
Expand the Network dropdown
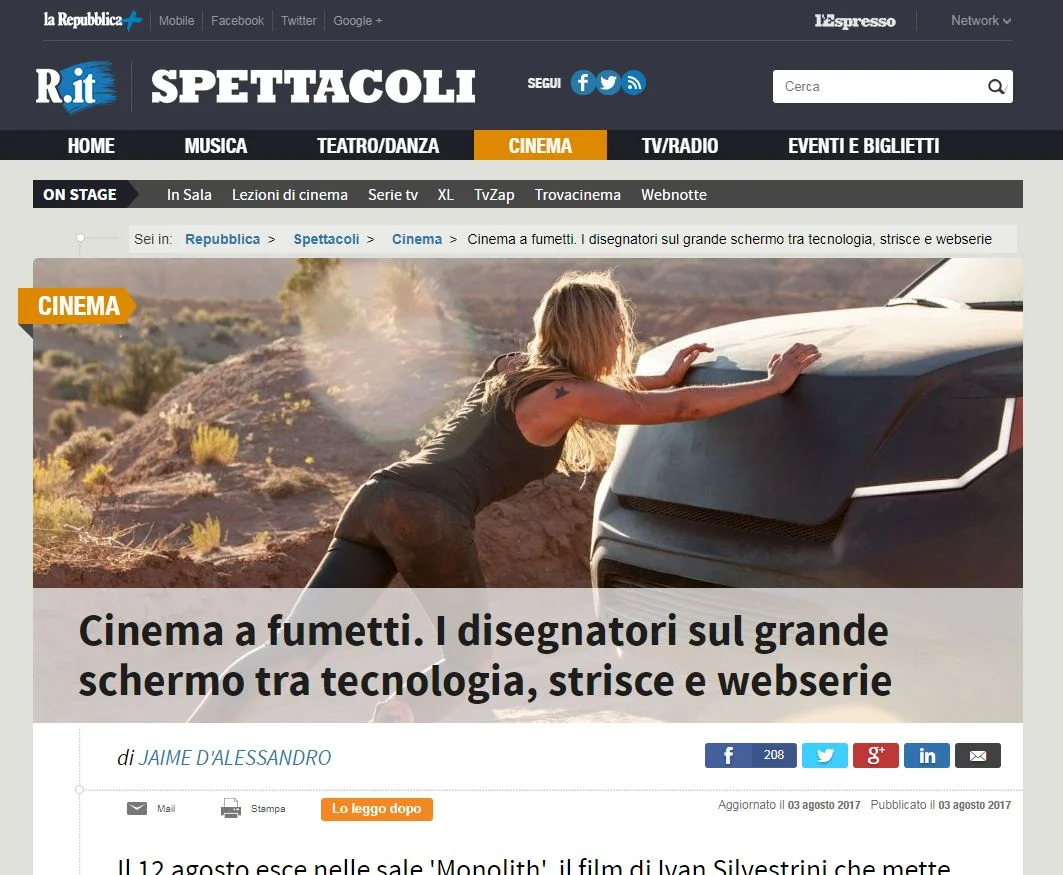pyautogui.click(x=981, y=20)
